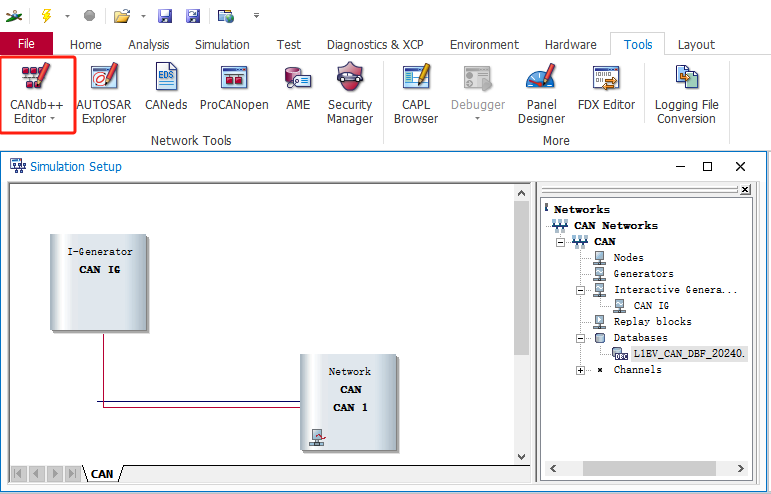771x494 pixels.
Task: Go to first sheet tab button
Action: (18, 474)
